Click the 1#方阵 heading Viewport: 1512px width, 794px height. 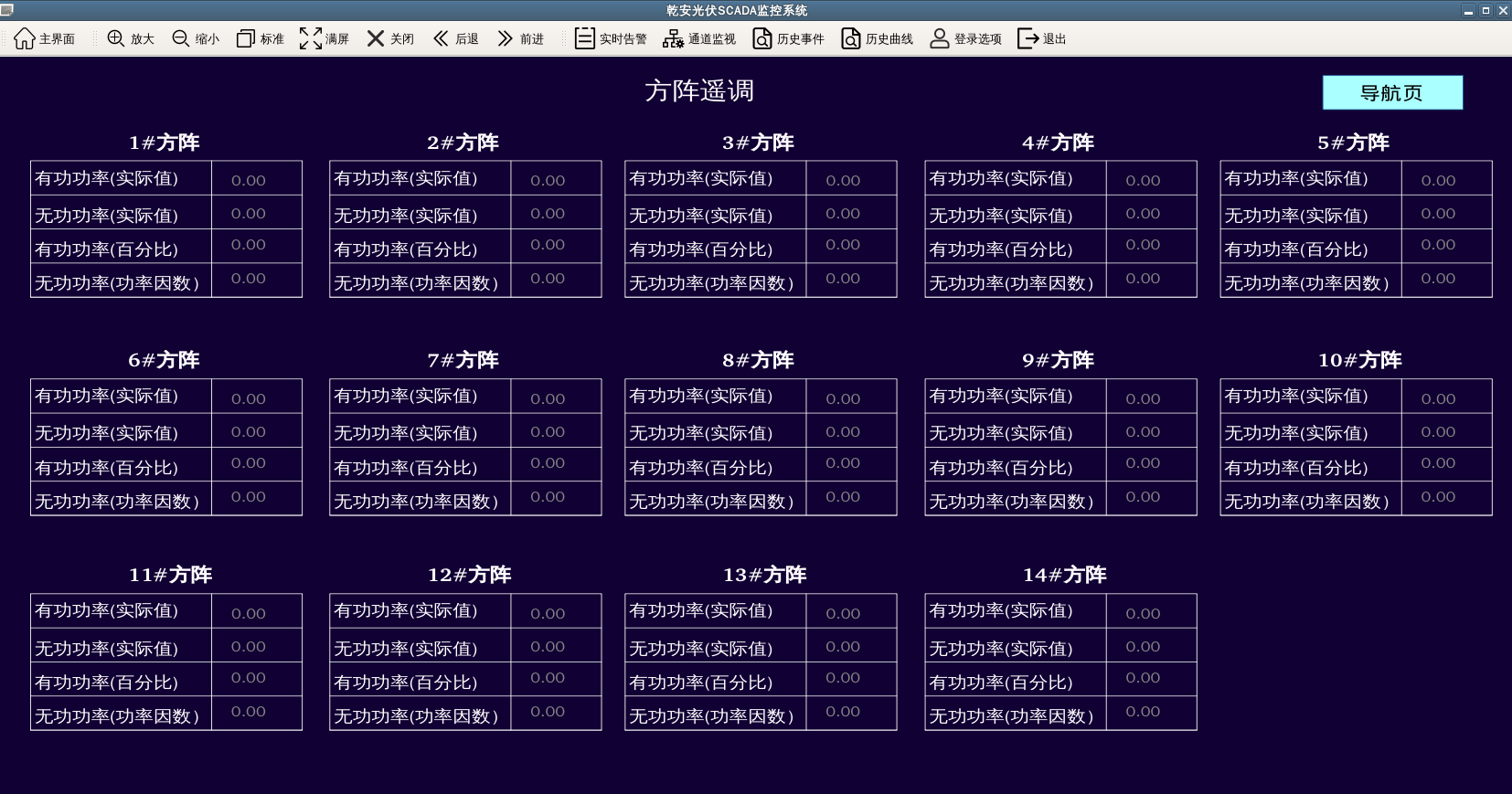coord(165,143)
